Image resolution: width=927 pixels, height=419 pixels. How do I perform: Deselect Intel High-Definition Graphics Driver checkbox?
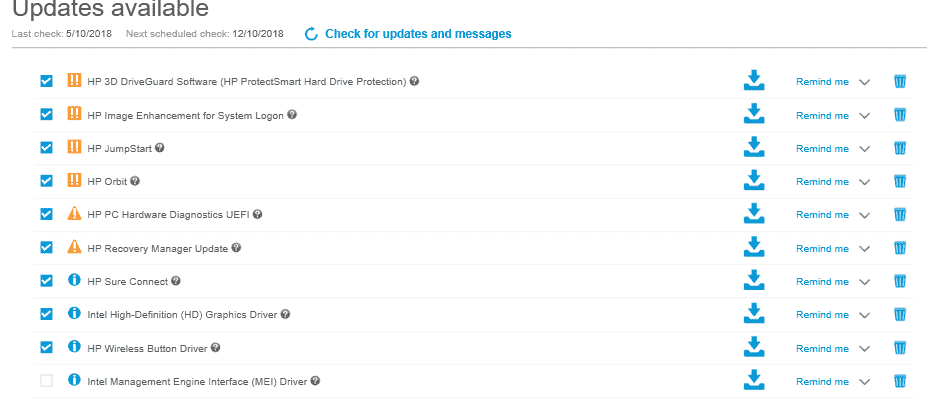(46, 314)
